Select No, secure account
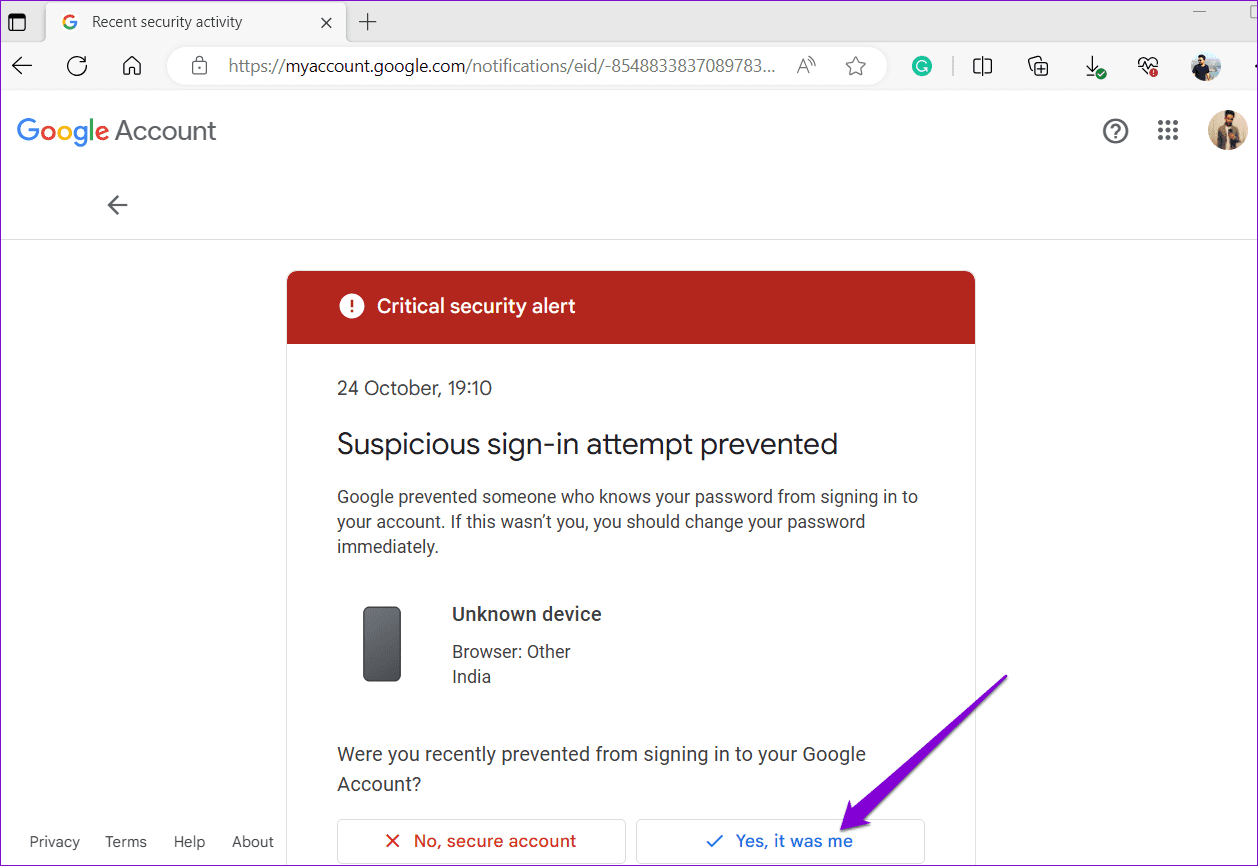This screenshot has width=1258, height=866. (x=481, y=841)
